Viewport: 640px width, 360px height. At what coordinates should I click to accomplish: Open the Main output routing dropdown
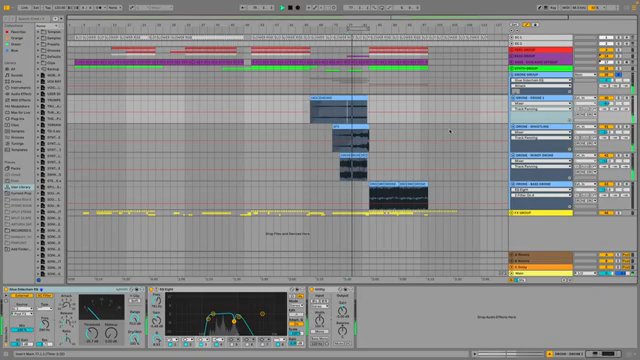pos(586,273)
